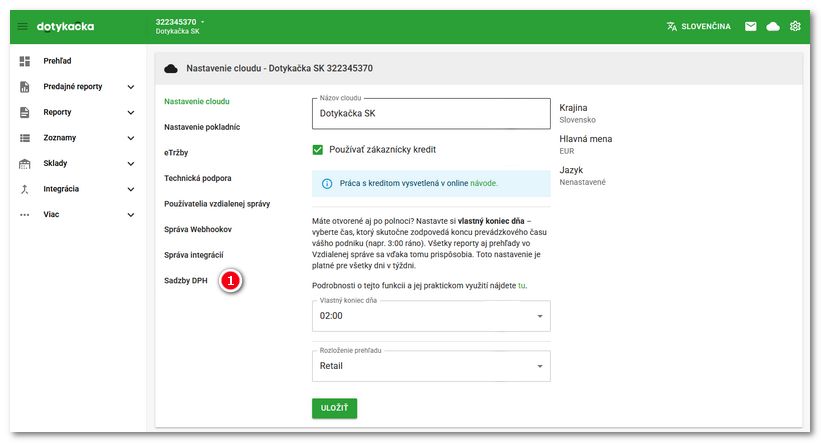
Task: Click the EUR main currency value
Action: pos(567,151)
